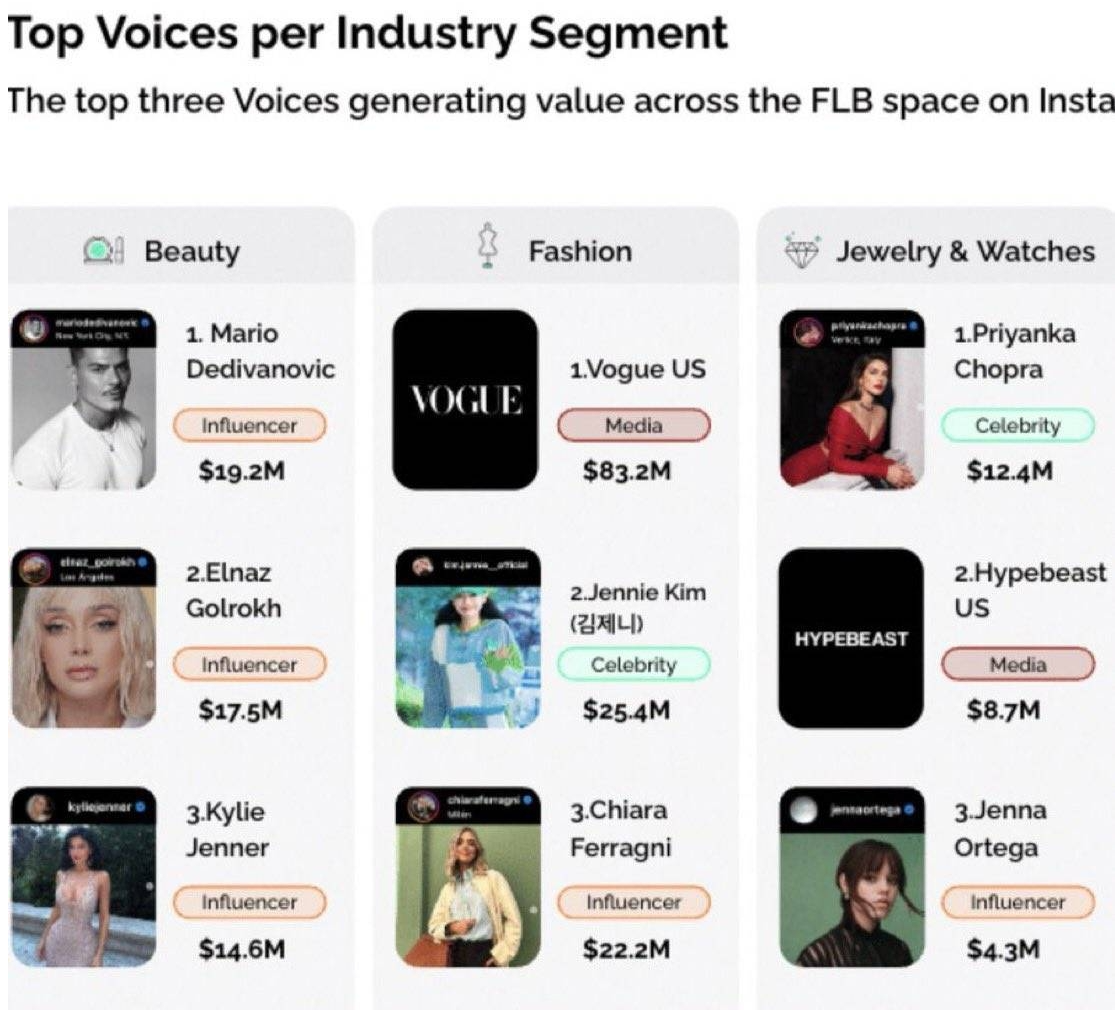This screenshot has height=1010, width=1120.
Task: Click the Beauty makeup mirror icon
Action: click(104, 251)
